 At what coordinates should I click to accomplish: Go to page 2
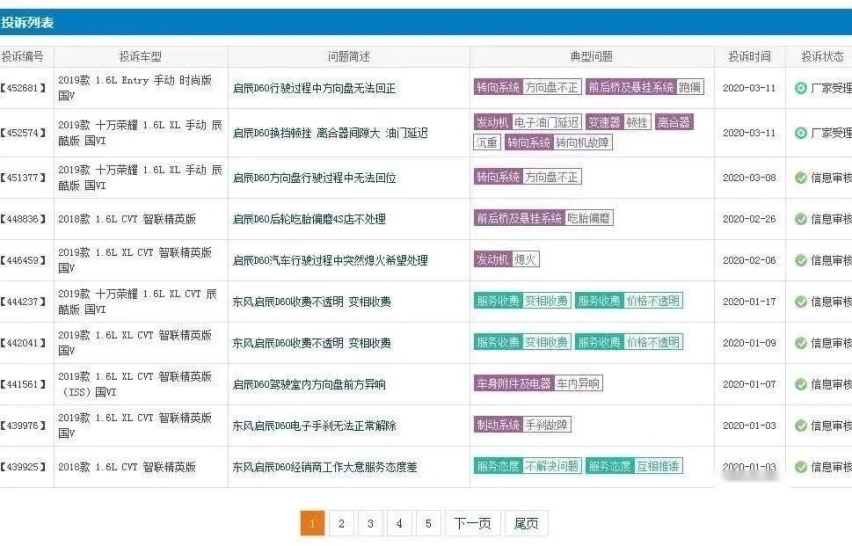click(341, 523)
